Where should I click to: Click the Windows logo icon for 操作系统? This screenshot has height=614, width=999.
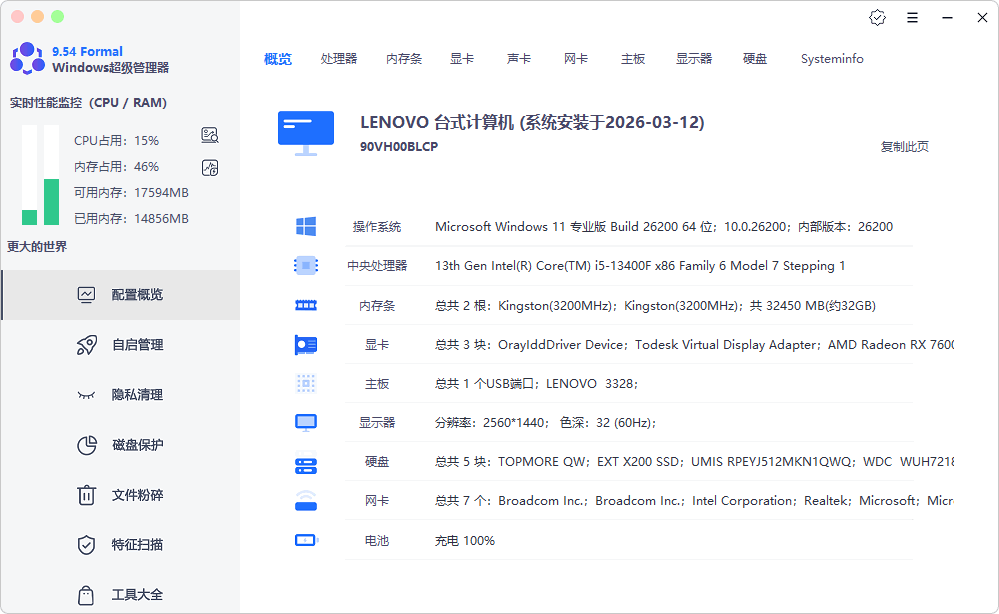pos(306,226)
